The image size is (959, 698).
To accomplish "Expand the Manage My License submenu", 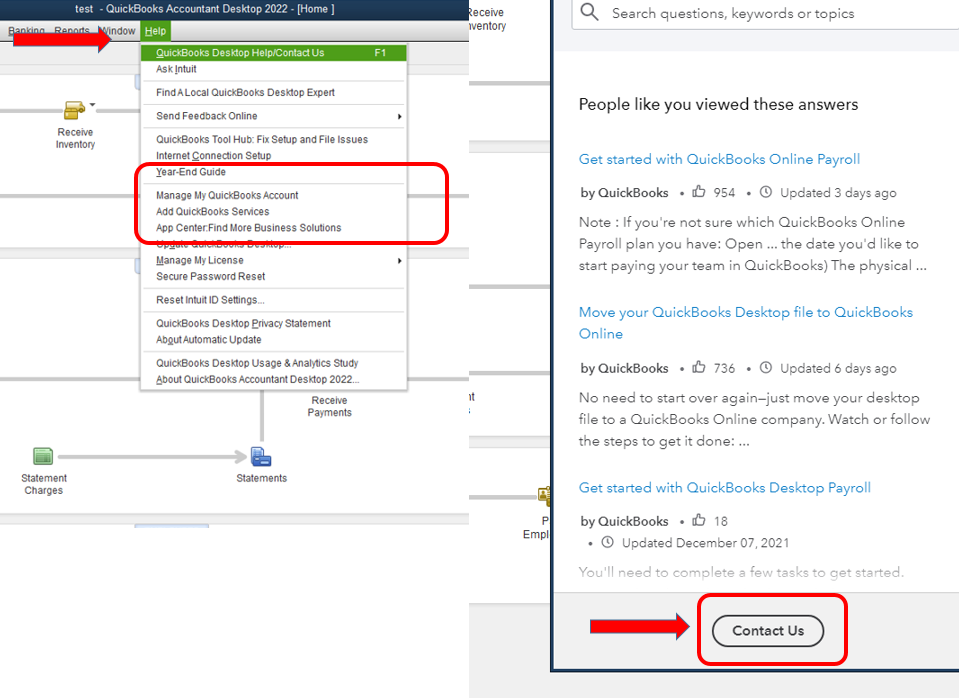I will (x=273, y=260).
